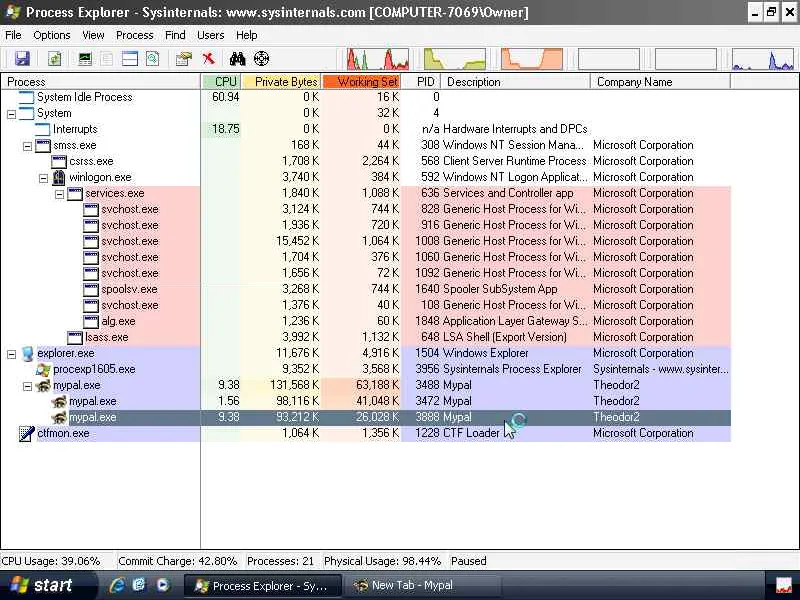Sort by the Working Set column header
The image size is (800, 600).
362,82
